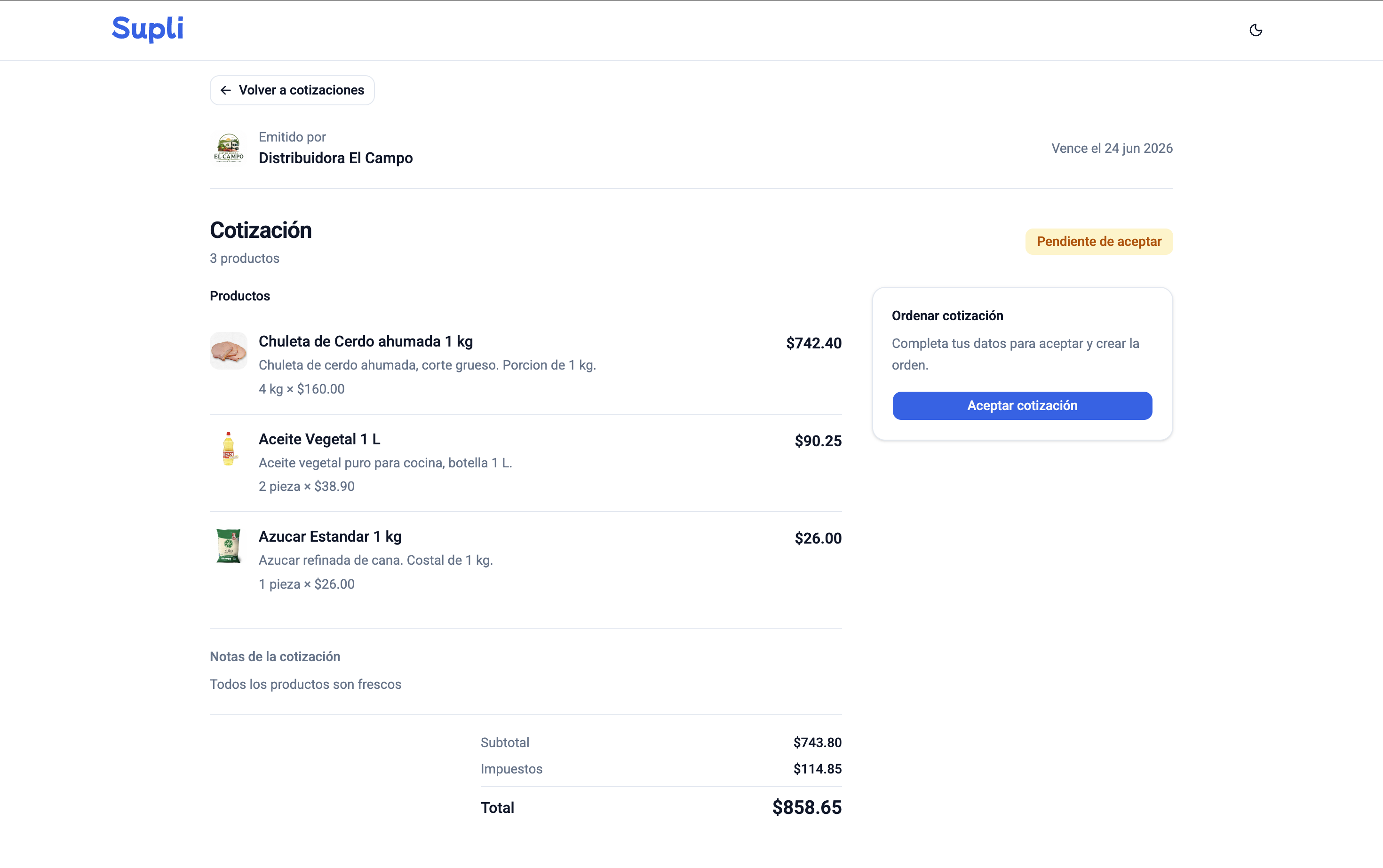Viewport: 1383px width, 868px height.
Task: Click the Completa tus datos instruction text
Action: click(x=1016, y=354)
